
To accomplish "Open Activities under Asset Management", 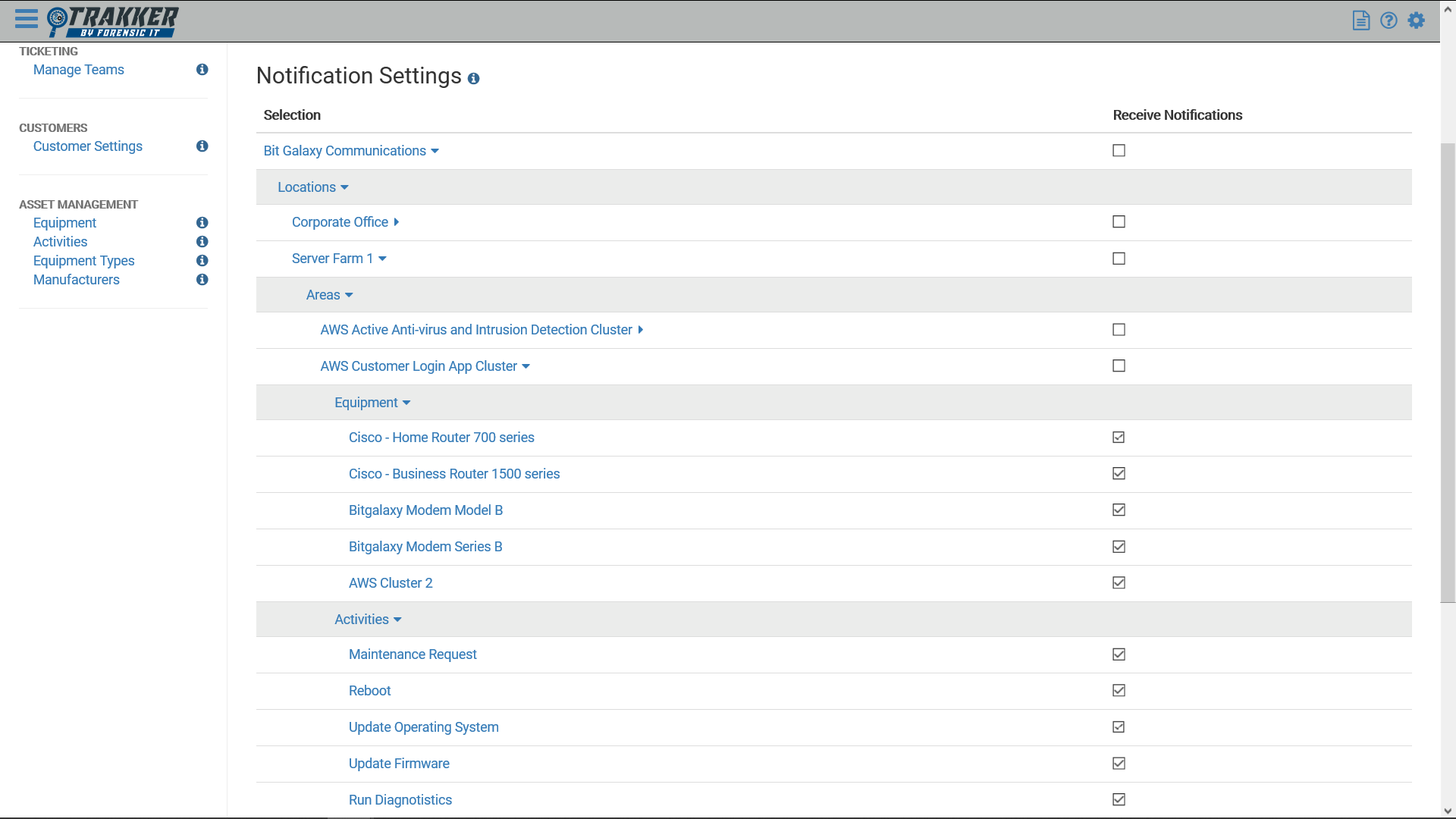I will pos(60,242).
